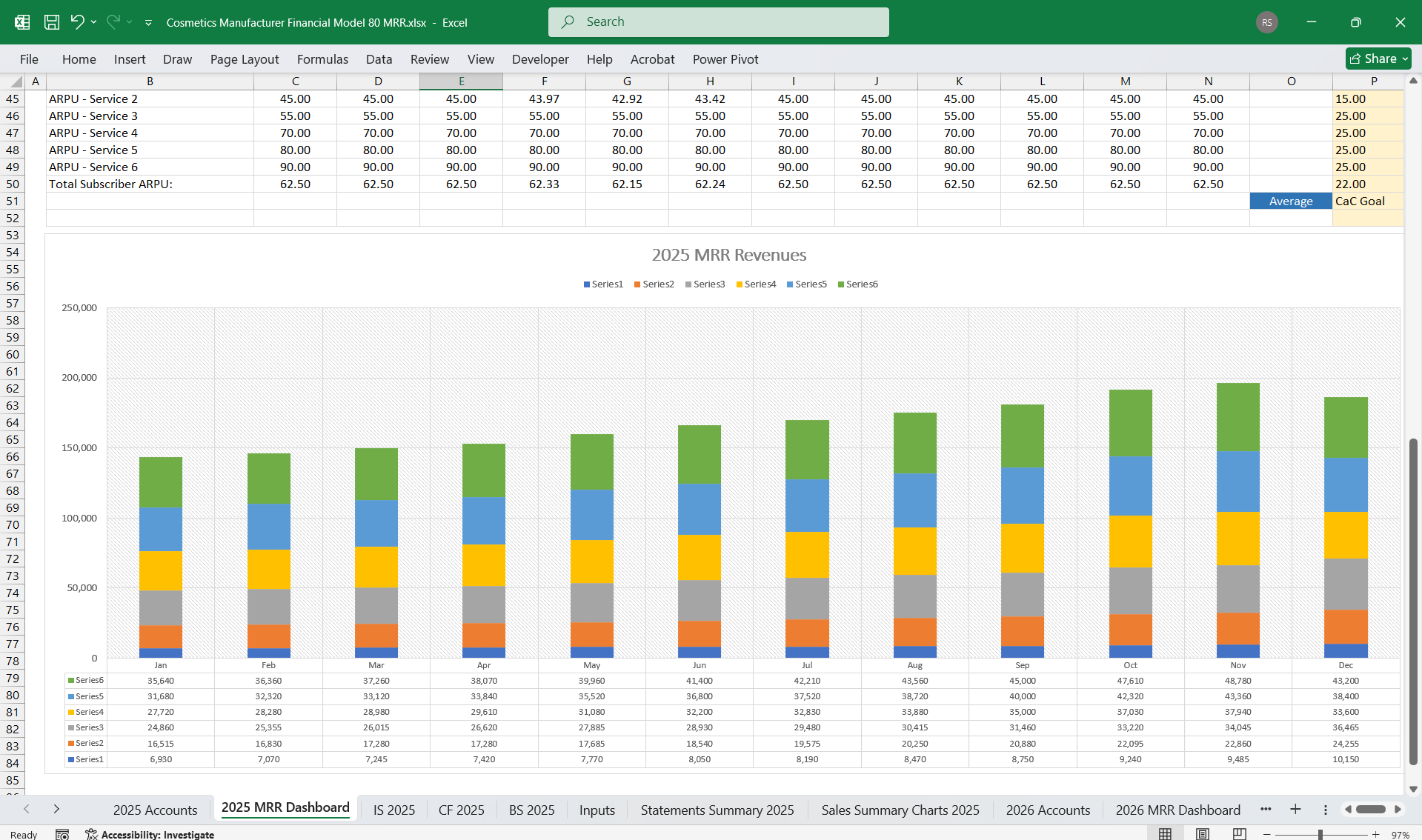Switch to Normal view in the status bar
1422x840 pixels.
1164,833
